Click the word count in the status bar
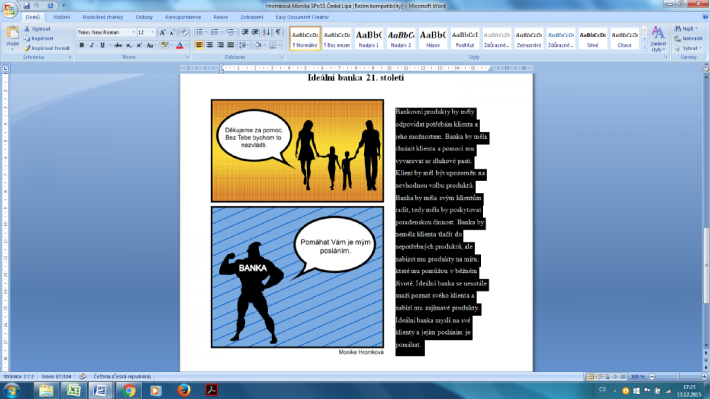This screenshot has height=399, width=710. click(56, 376)
